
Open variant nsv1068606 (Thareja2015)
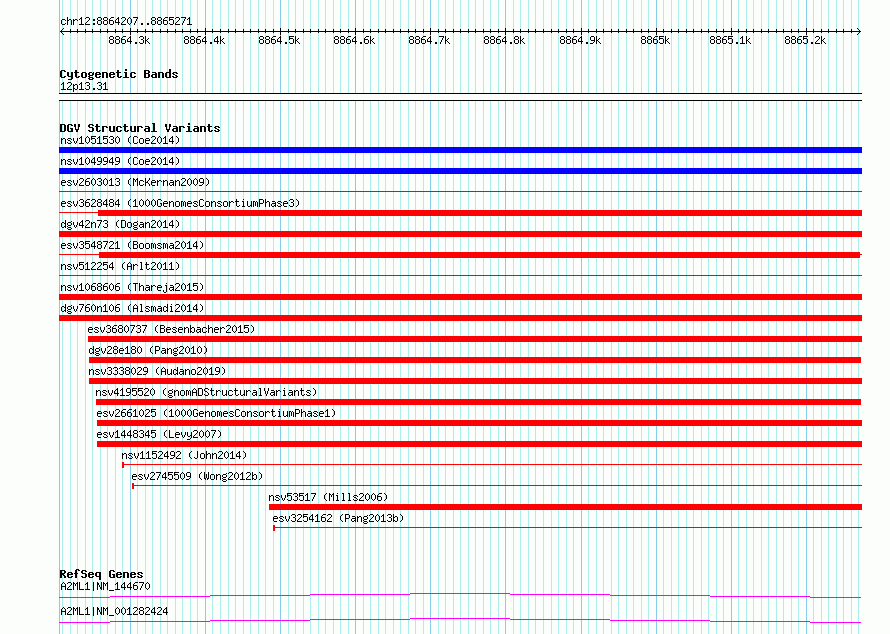tap(132, 287)
